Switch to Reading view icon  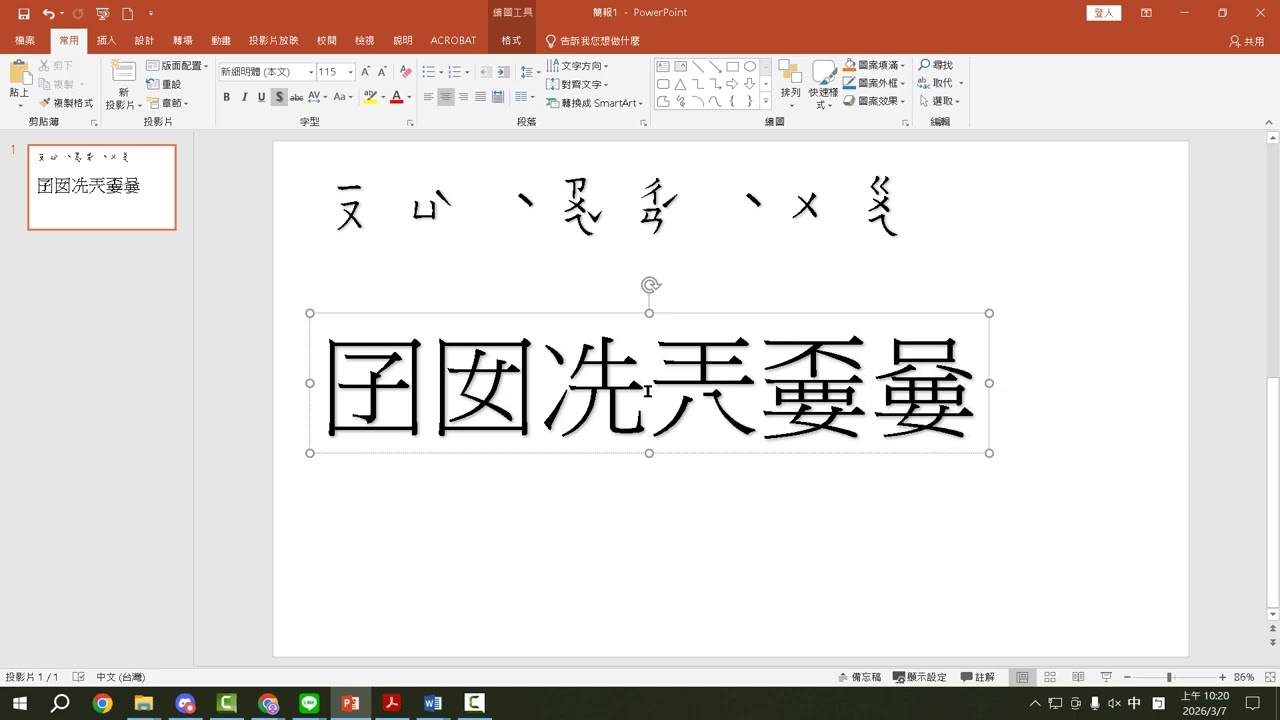tap(1078, 677)
